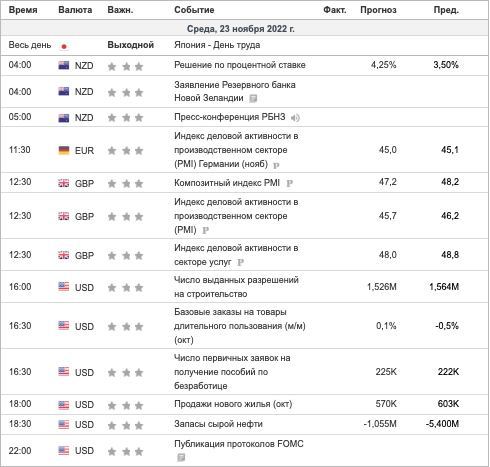This screenshot has width=490, height=467.
Task: Click the German flag in the 11:30 EUR row
Action: tap(64, 150)
